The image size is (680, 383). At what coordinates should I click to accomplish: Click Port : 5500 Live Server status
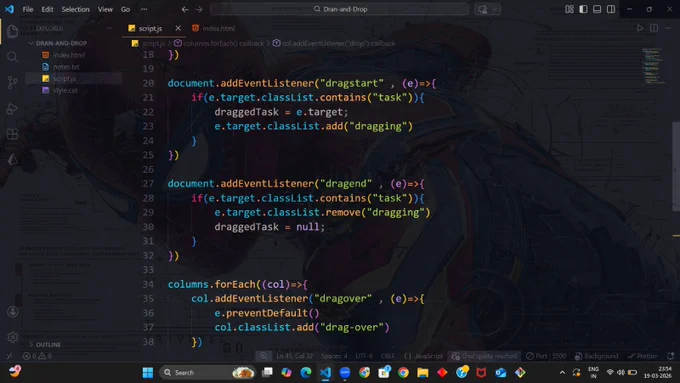pyautogui.click(x=546, y=356)
